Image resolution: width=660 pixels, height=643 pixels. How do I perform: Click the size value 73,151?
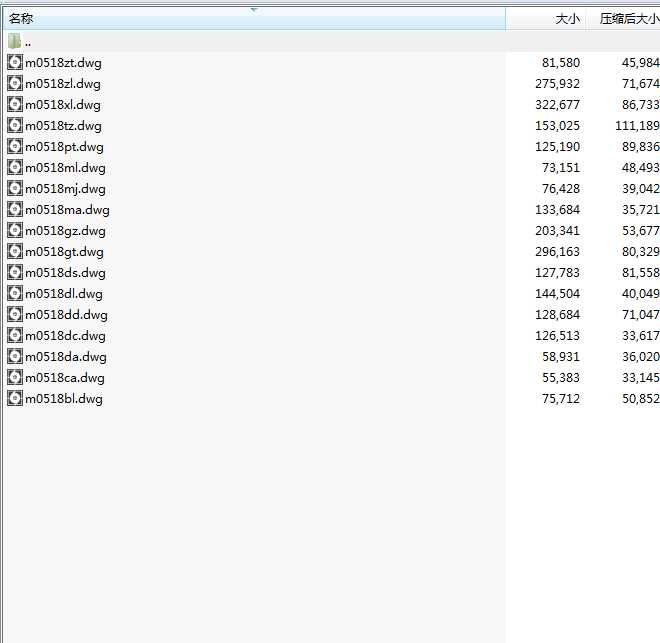tap(561, 168)
